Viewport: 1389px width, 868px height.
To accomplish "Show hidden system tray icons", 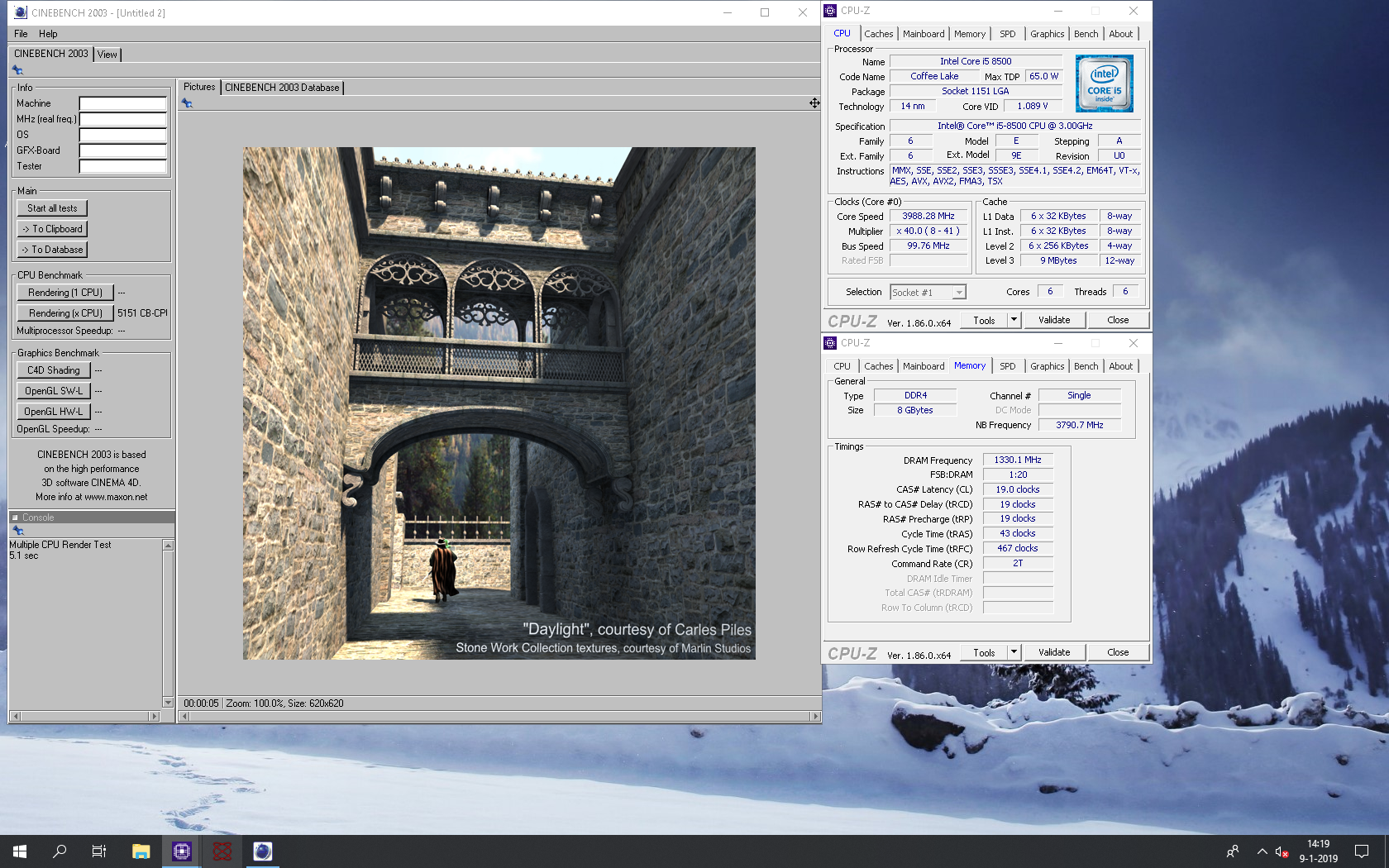I will click(1262, 851).
